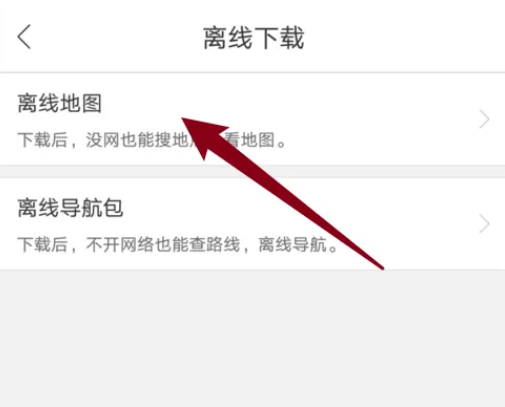Click 下载后 at start of 离线导航包 description
This screenshot has width=505, height=407.
43,245
